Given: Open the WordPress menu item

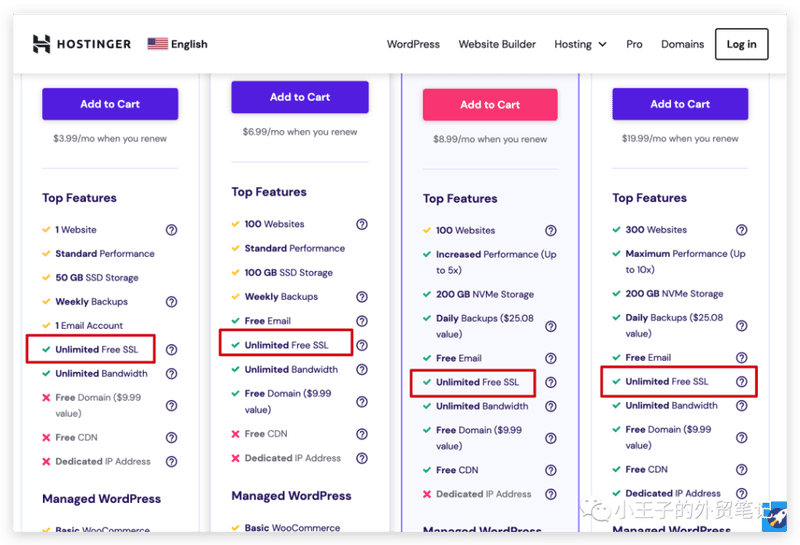Looking at the screenshot, I should pos(413,44).
